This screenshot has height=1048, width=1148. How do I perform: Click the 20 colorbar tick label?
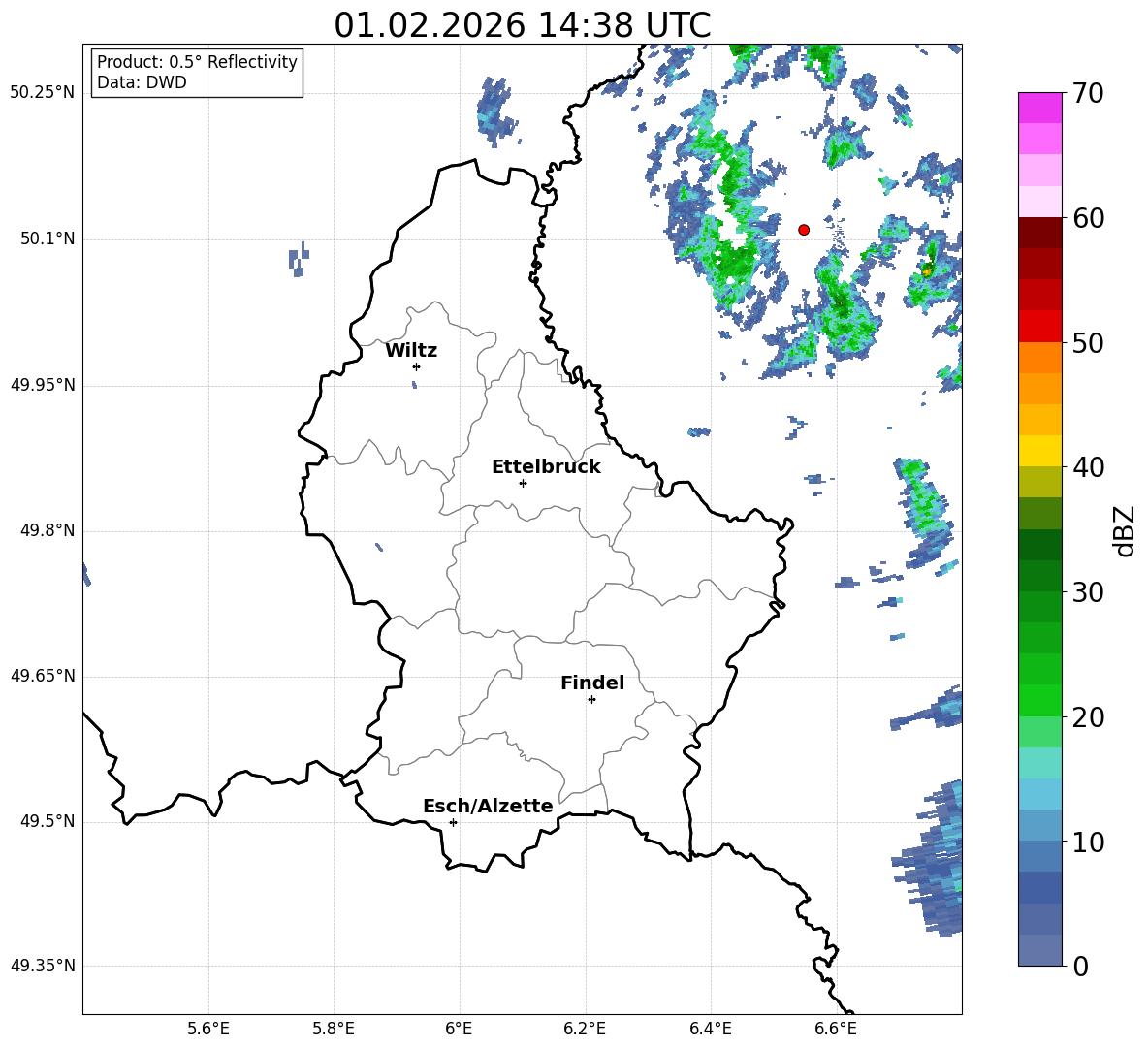(1088, 717)
